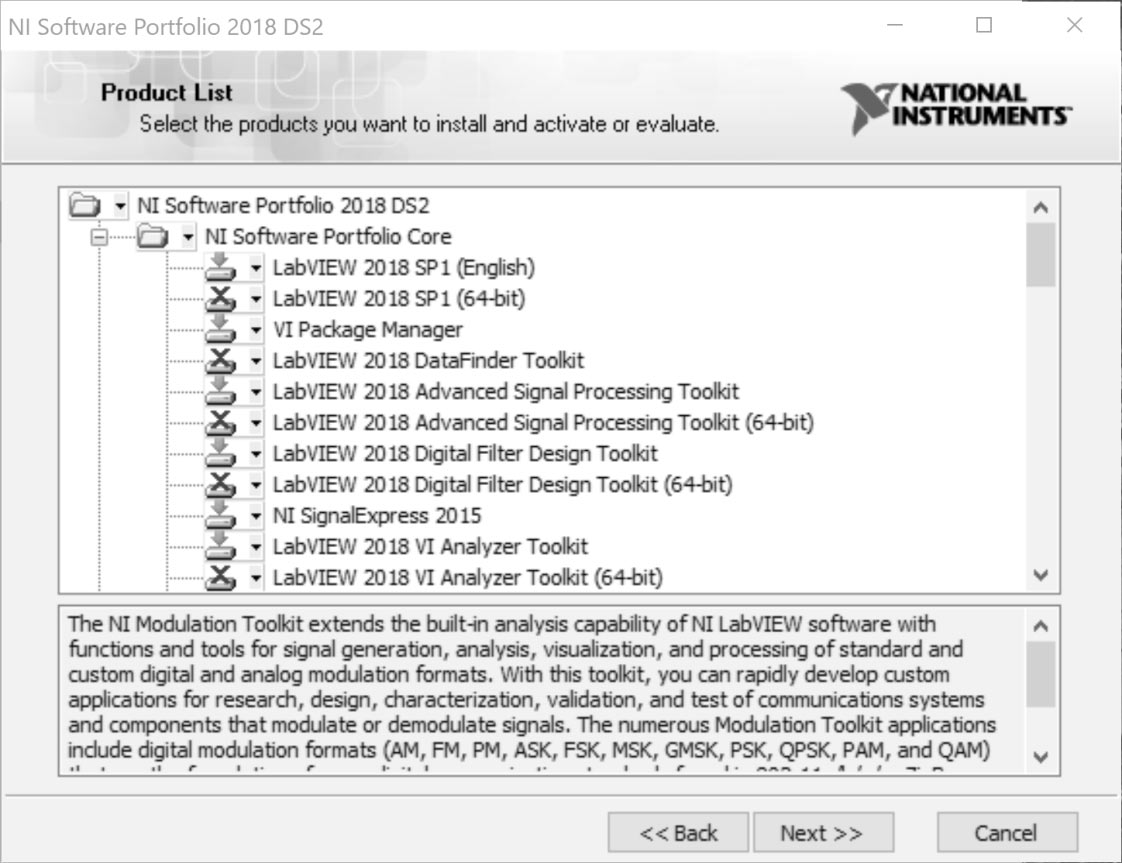Click install icon beside Digital Filter Design Toolkit (32-bit)
The height and width of the screenshot is (863, 1122).
(x=220, y=454)
